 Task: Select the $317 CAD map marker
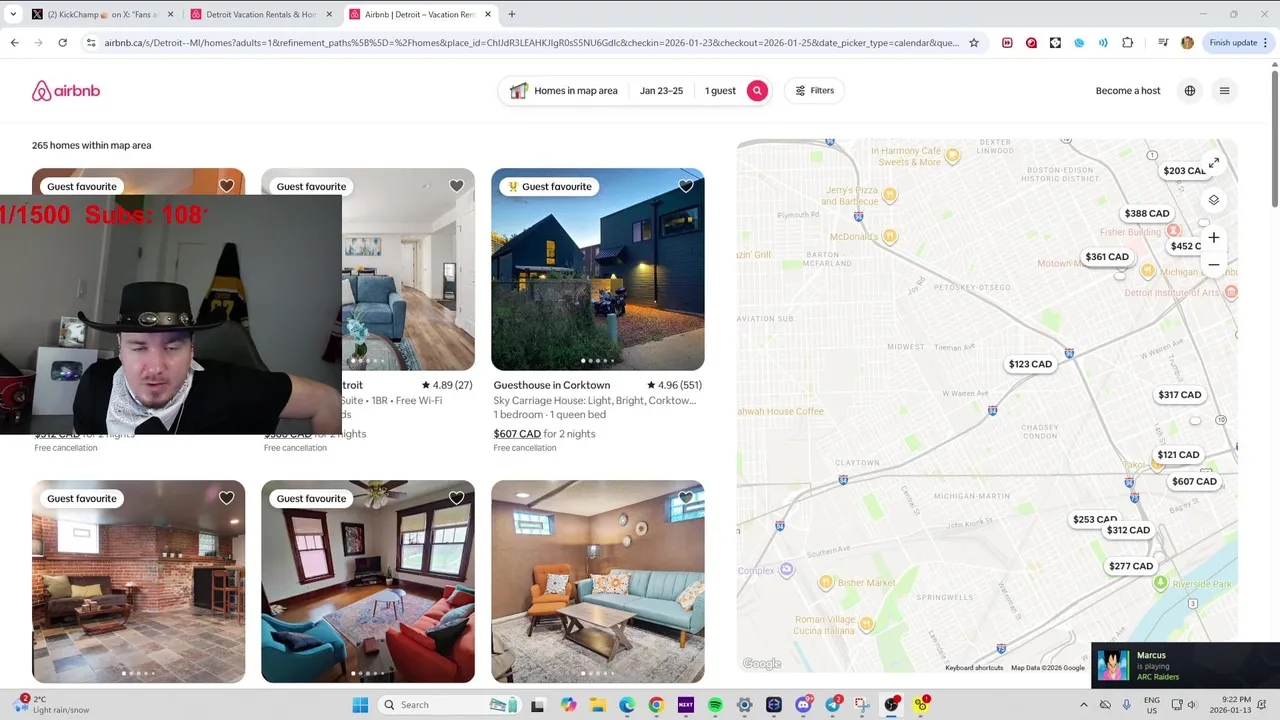(1180, 395)
